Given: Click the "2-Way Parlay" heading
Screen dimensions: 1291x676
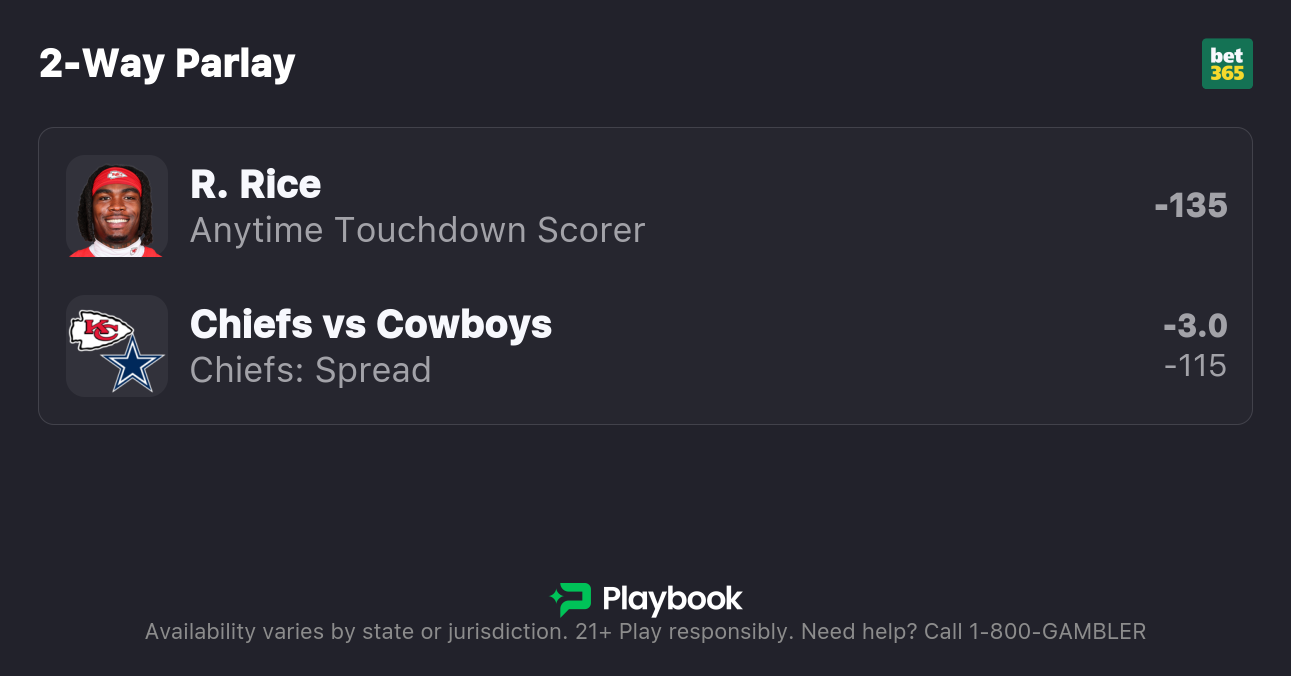Looking at the screenshot, I should 167,64.
